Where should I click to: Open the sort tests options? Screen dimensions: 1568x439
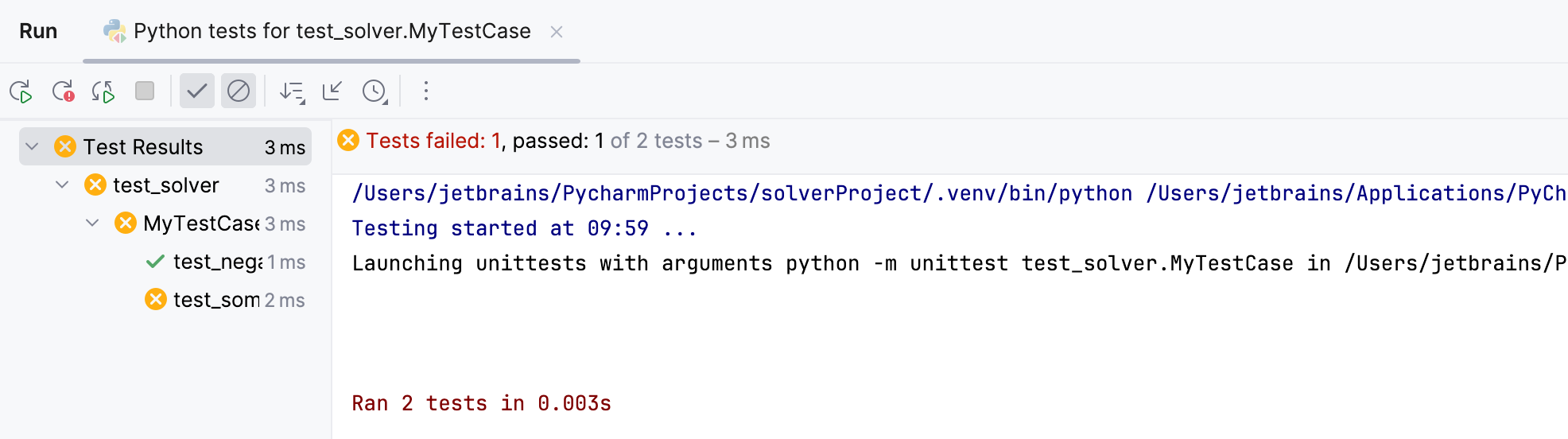292,91
